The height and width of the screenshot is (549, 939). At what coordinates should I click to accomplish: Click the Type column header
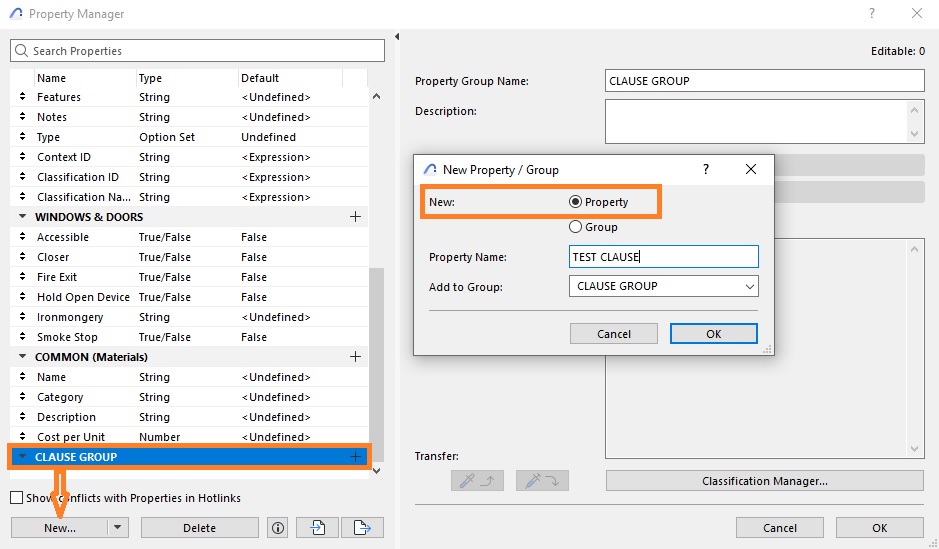point(150,78)
